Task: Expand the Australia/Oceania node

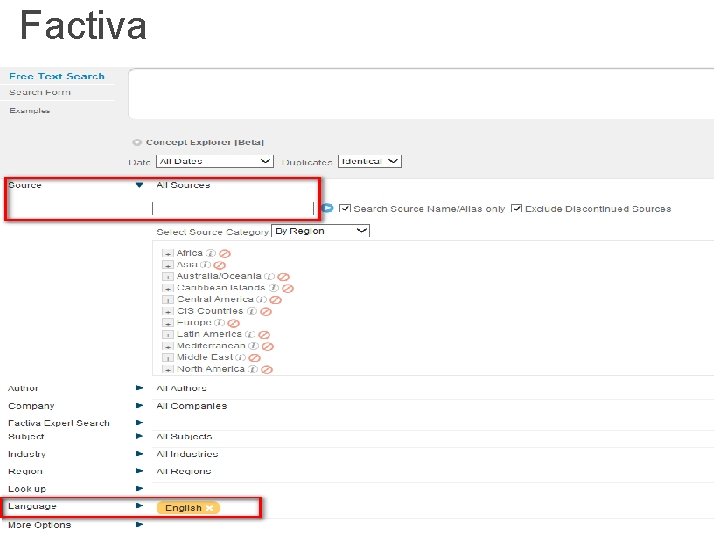Action: pyautogui.click(x=168, y=276)
